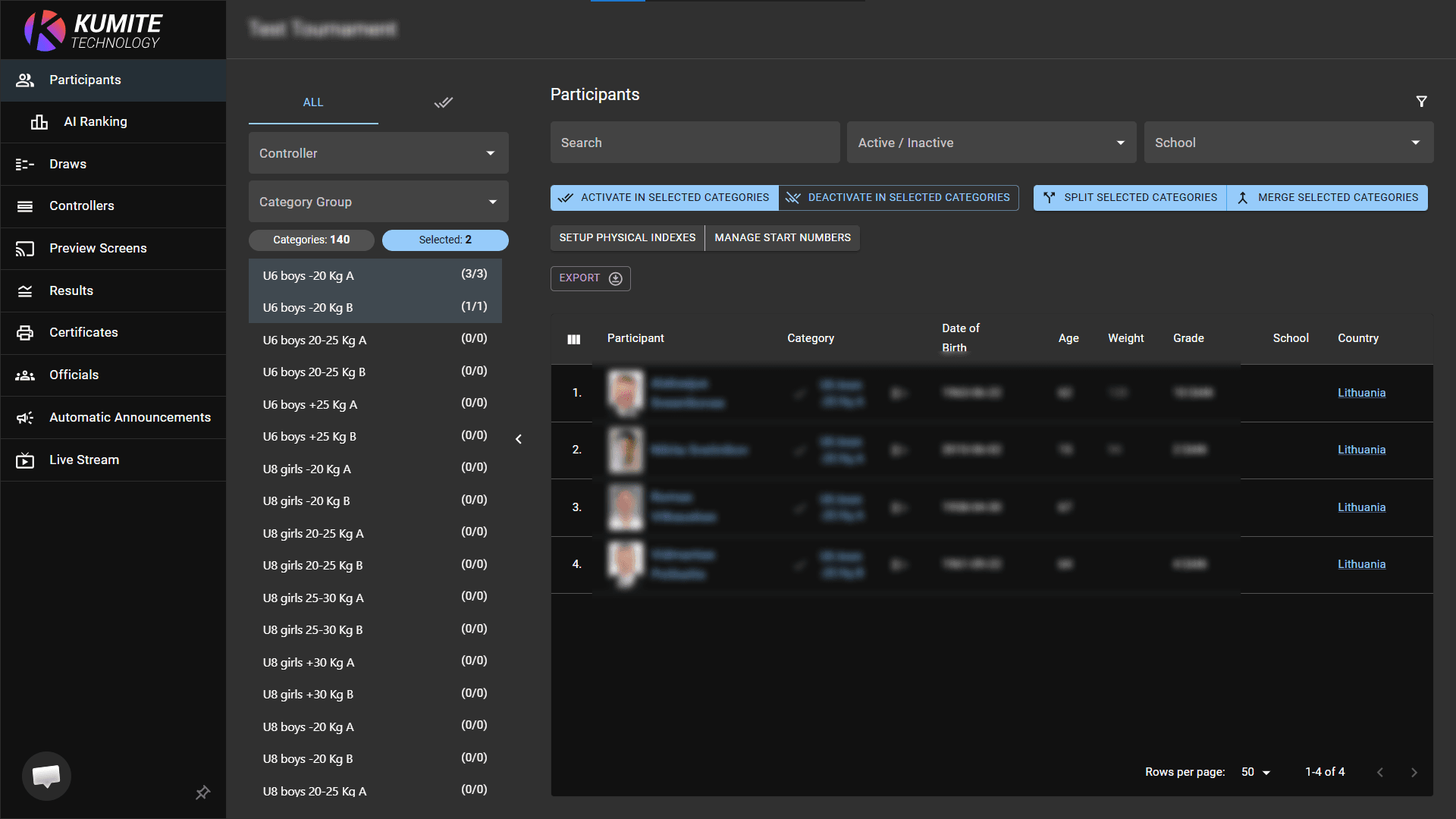Switch to the ALL tab
The image size is (1456, 819).
tap(313, 102)
